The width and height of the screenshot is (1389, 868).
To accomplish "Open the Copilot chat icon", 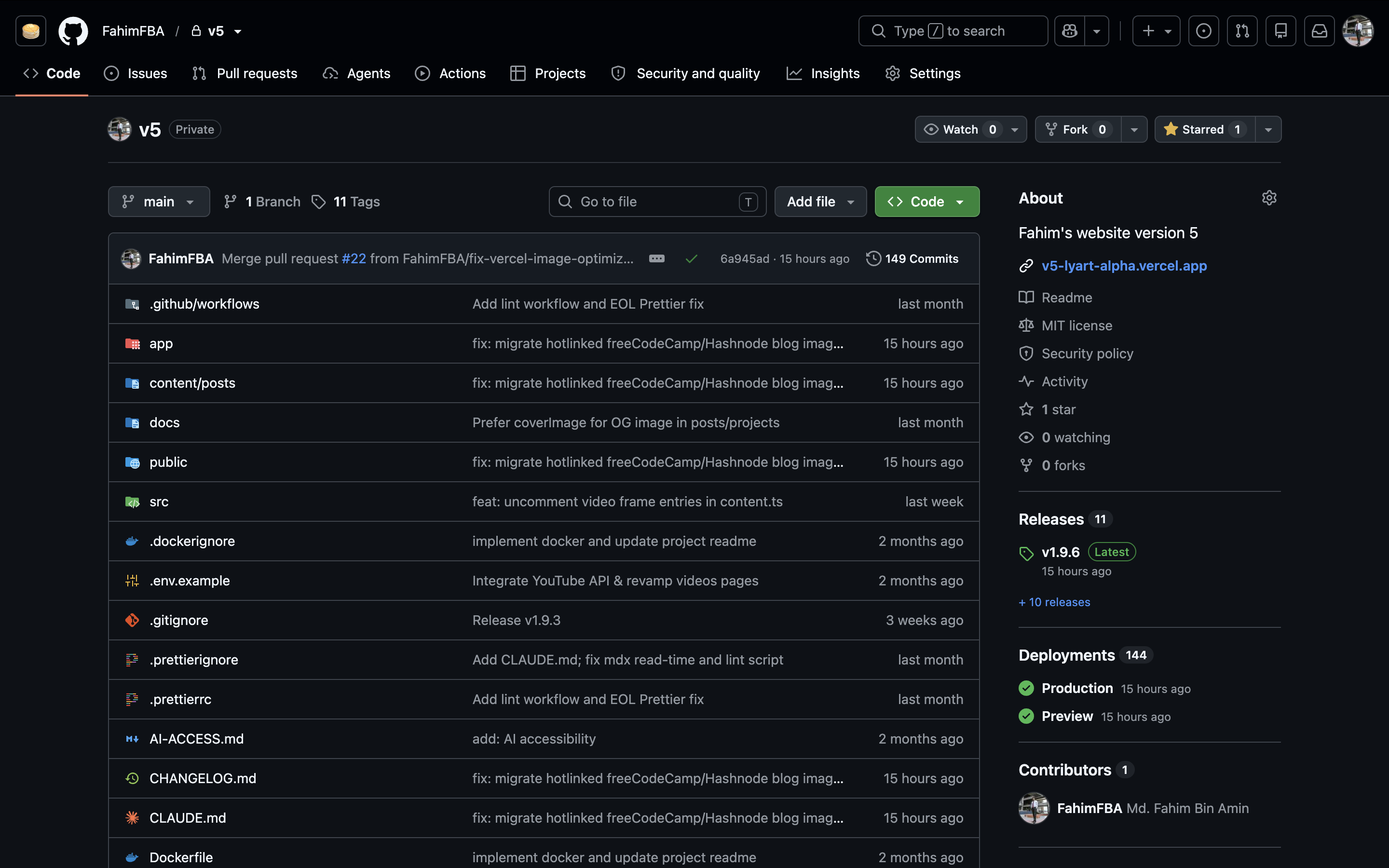I will point(1069,31).
